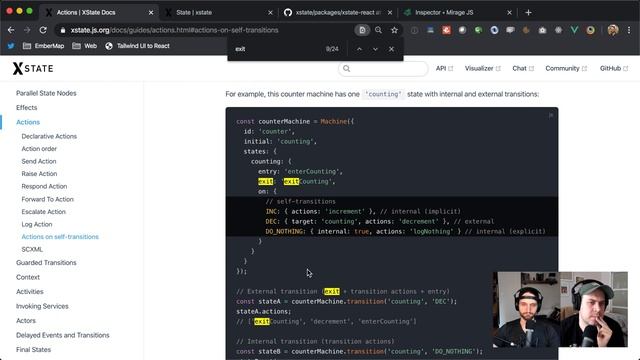
Task: Click the docs search box
Action: 383,69
